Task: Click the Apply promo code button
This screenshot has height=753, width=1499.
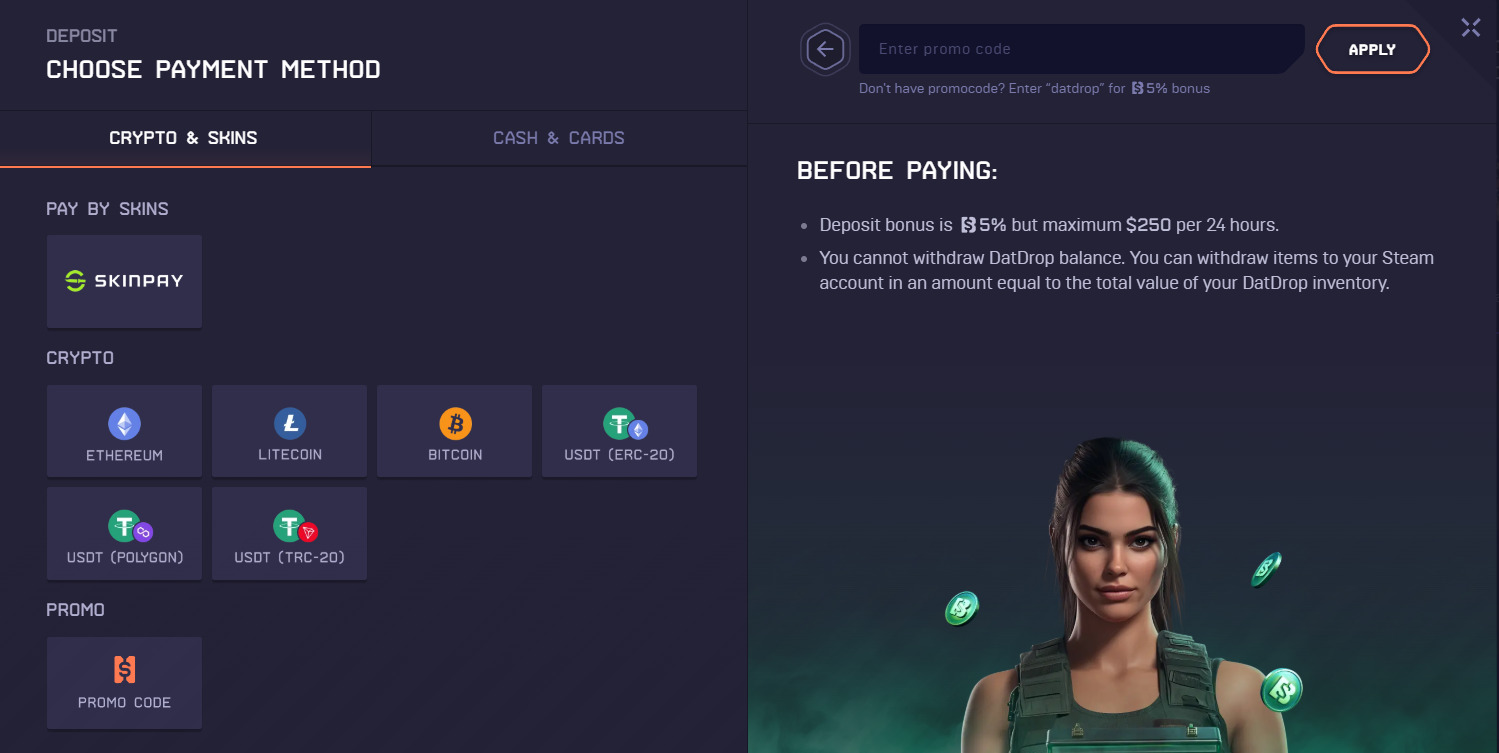Action: (x=1372, y=49)
